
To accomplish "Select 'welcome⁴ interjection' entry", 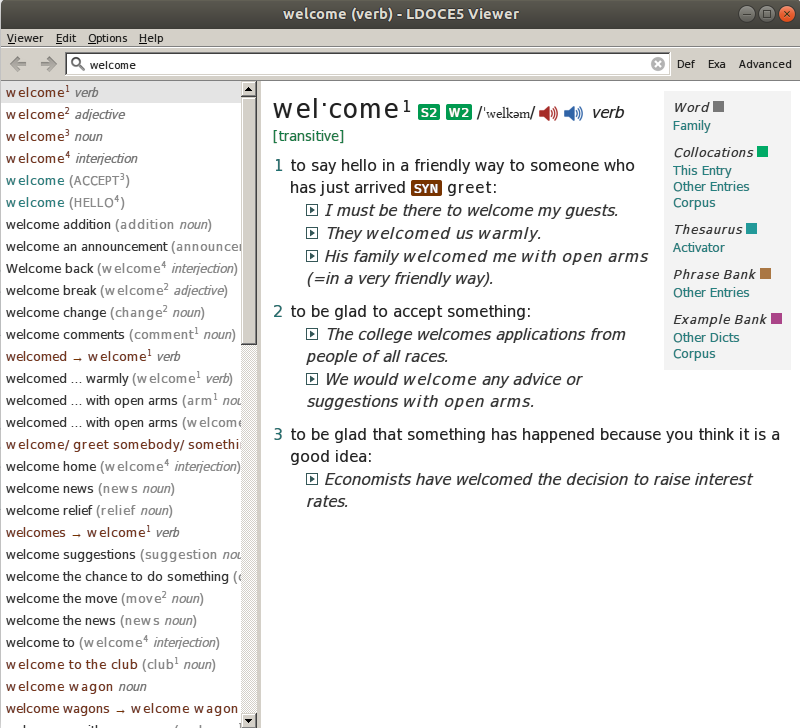I will [121, 158].
